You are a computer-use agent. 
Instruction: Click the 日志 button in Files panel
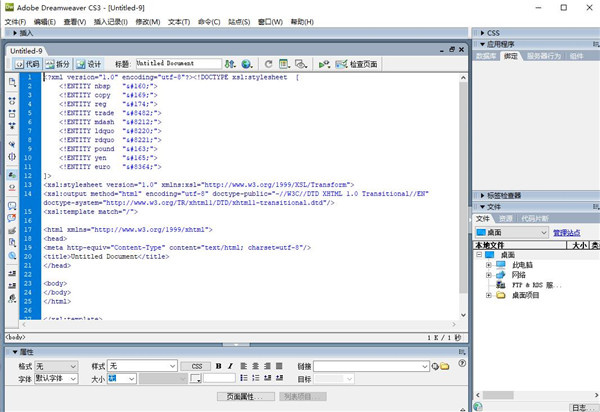pyautogui.click(x=583, y=407)
